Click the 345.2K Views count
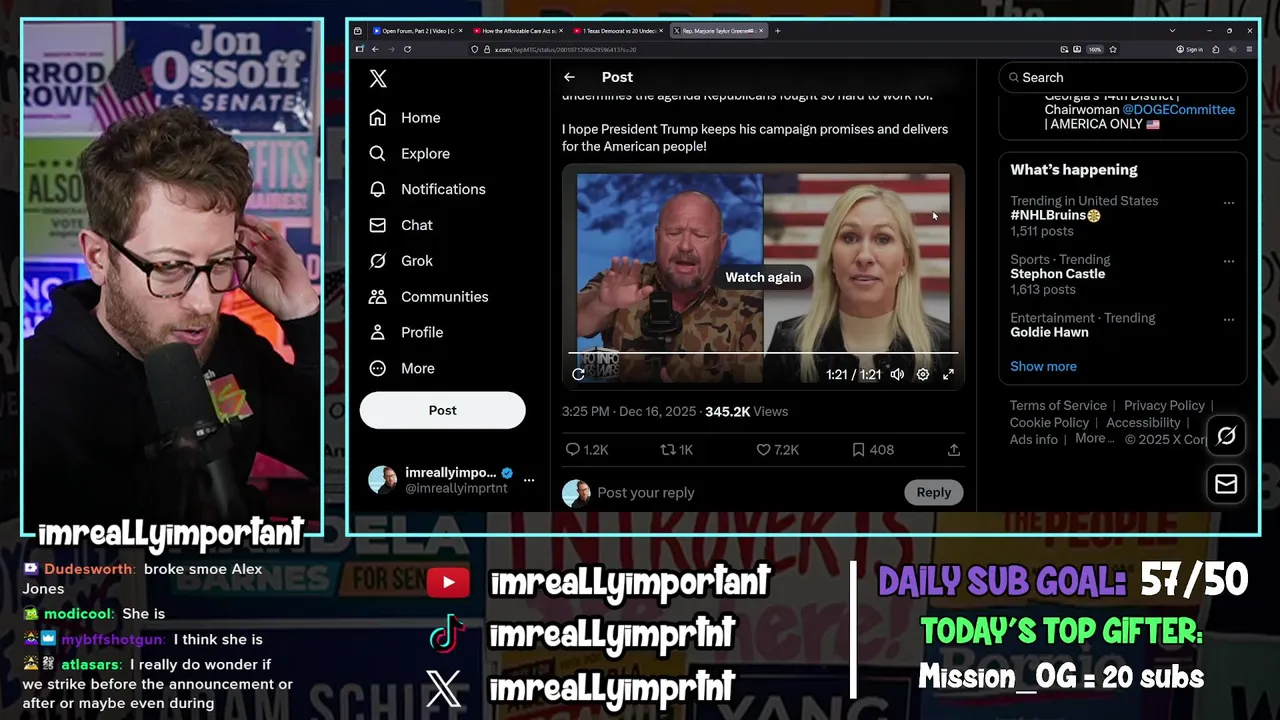The width and height of the screenshot is (1280, 720). (746, 411)
